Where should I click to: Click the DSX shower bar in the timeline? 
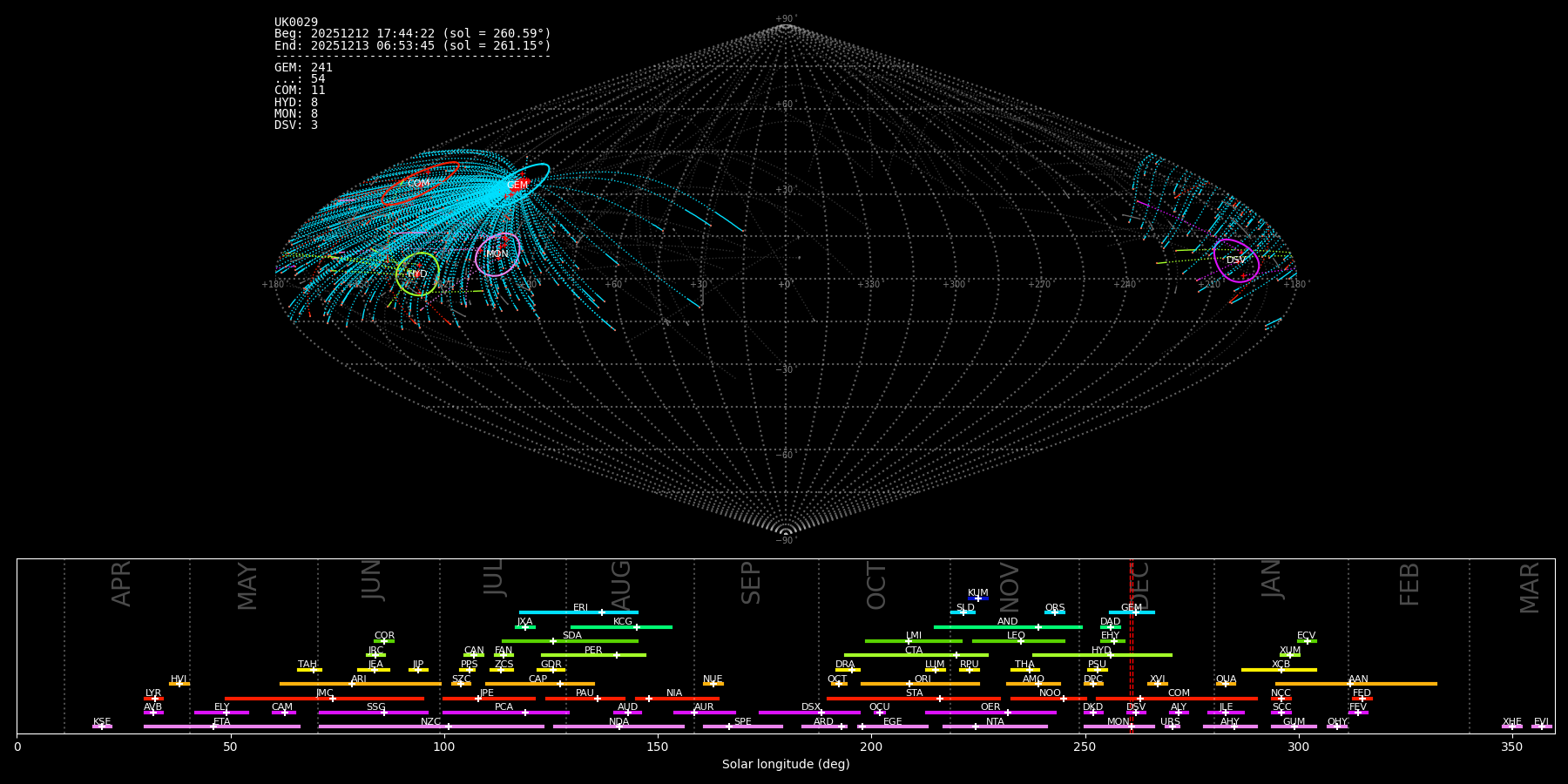click(809, 713)
